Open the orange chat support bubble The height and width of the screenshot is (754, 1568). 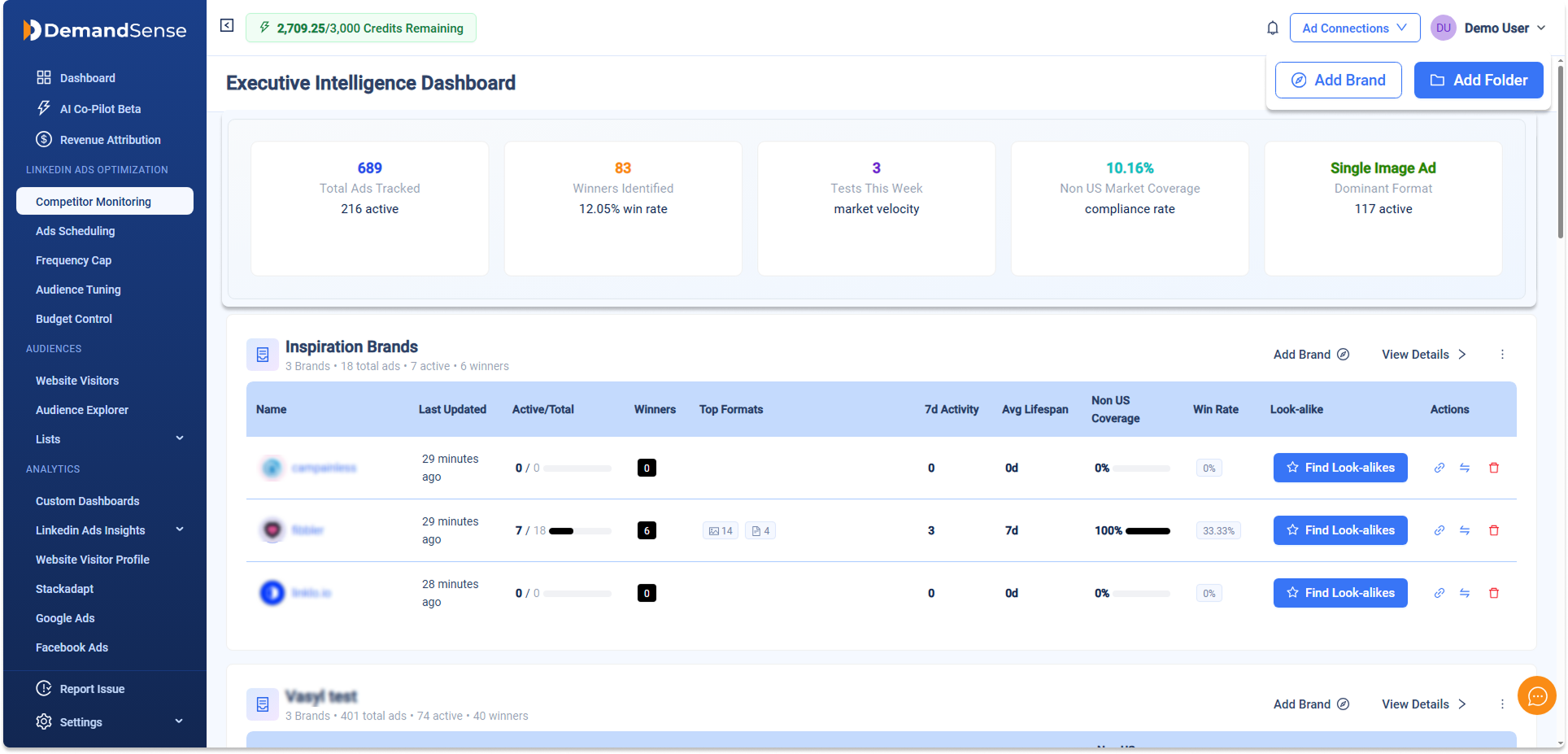pyautogui.click(x=1536, y=695)
